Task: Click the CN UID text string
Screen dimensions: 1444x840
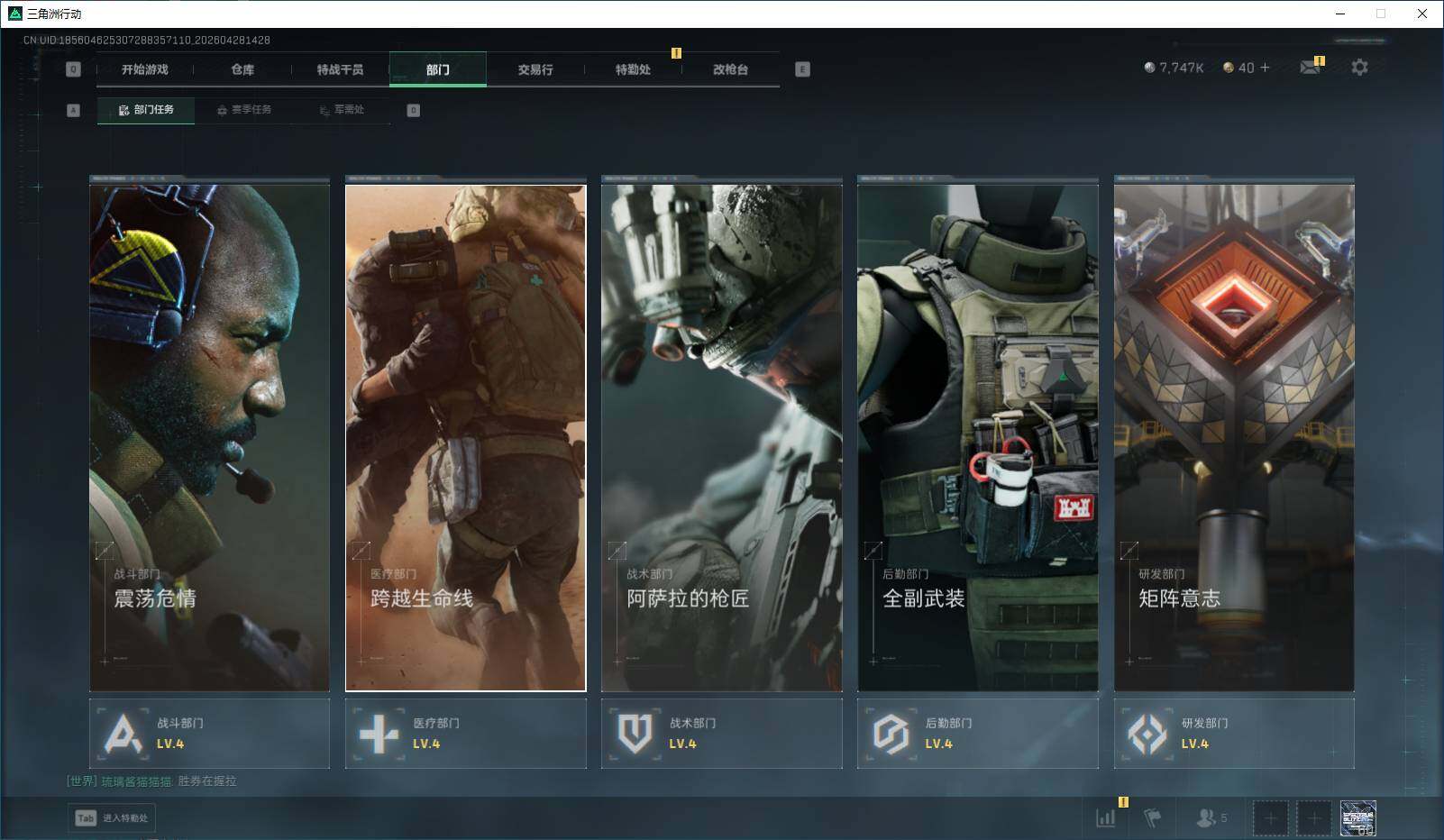Action: click(x=147, y=40)
